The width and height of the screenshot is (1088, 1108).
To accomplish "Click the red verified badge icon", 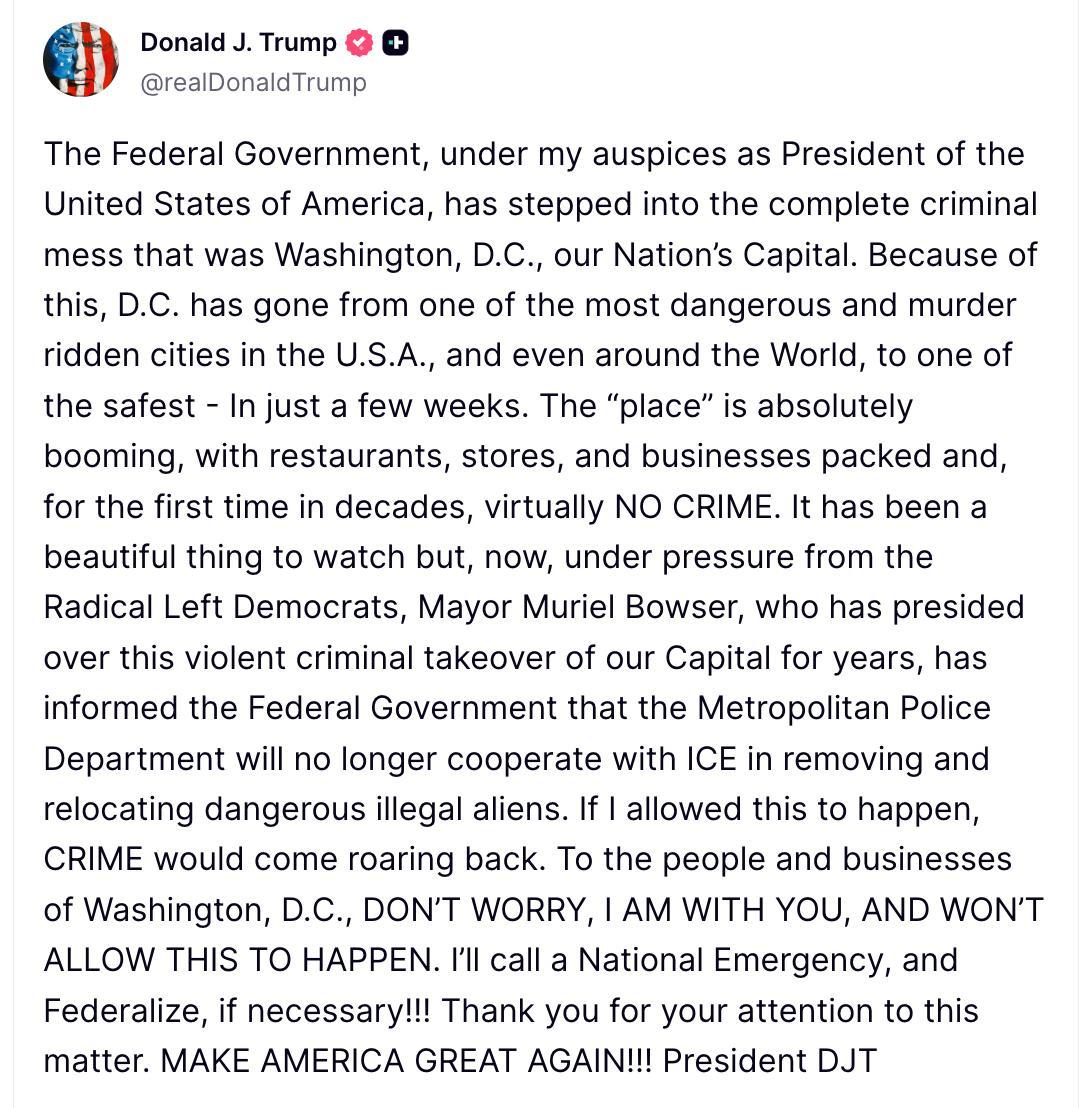I will coord(359,43).
